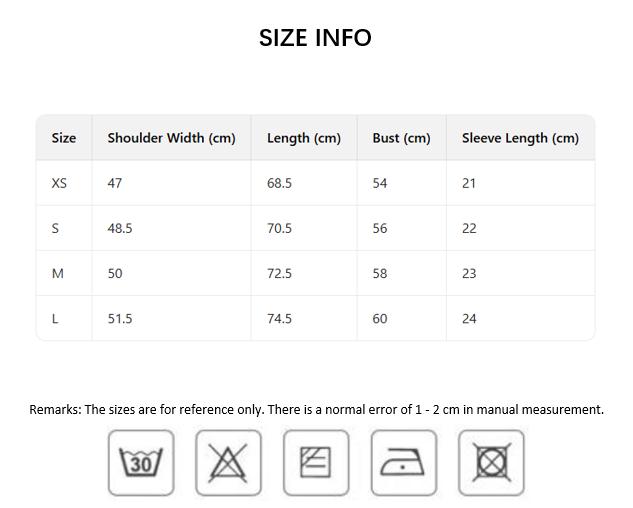Click sleeve length value 21
Screen dimensions: 633x508
click(469, 183)
